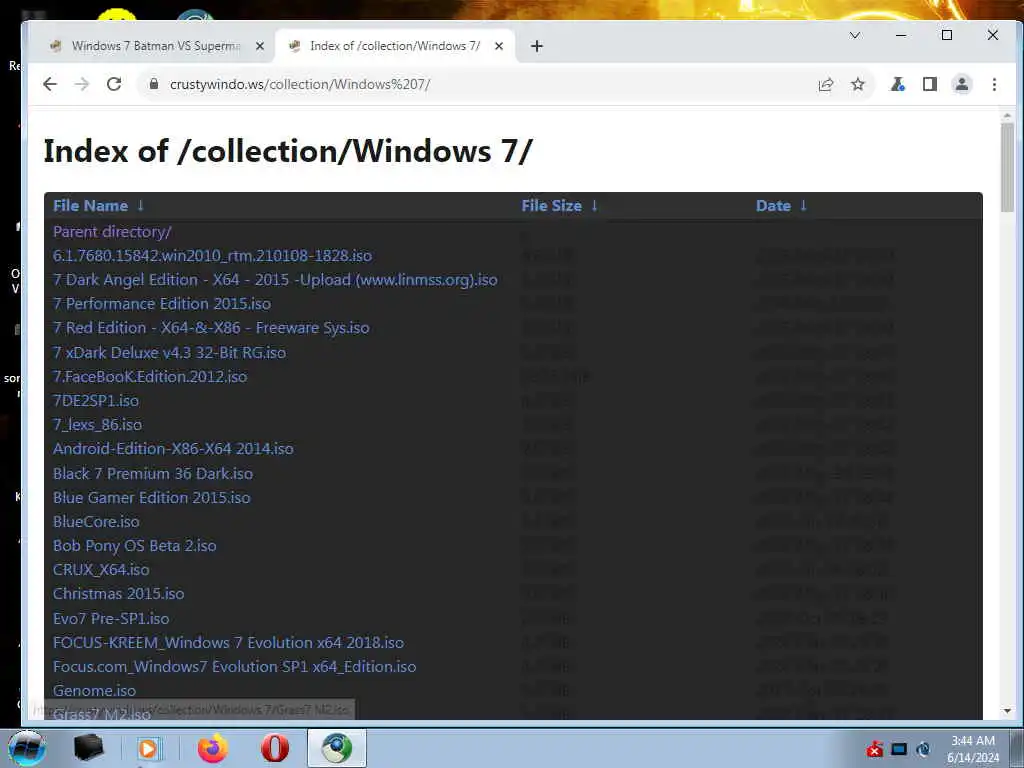
Task: Reload the current page
Action: pos(114,84)
